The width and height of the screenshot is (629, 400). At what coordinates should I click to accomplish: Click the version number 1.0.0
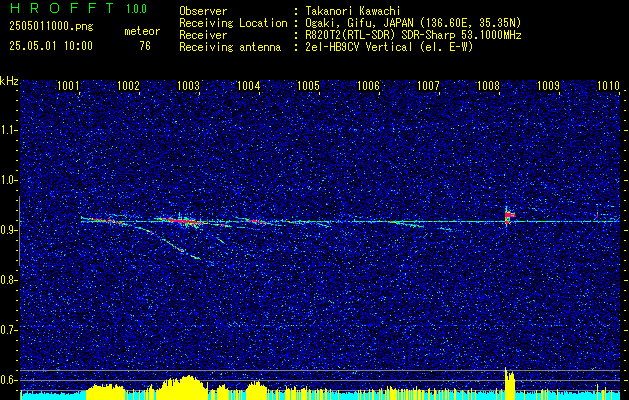point(136,9)
